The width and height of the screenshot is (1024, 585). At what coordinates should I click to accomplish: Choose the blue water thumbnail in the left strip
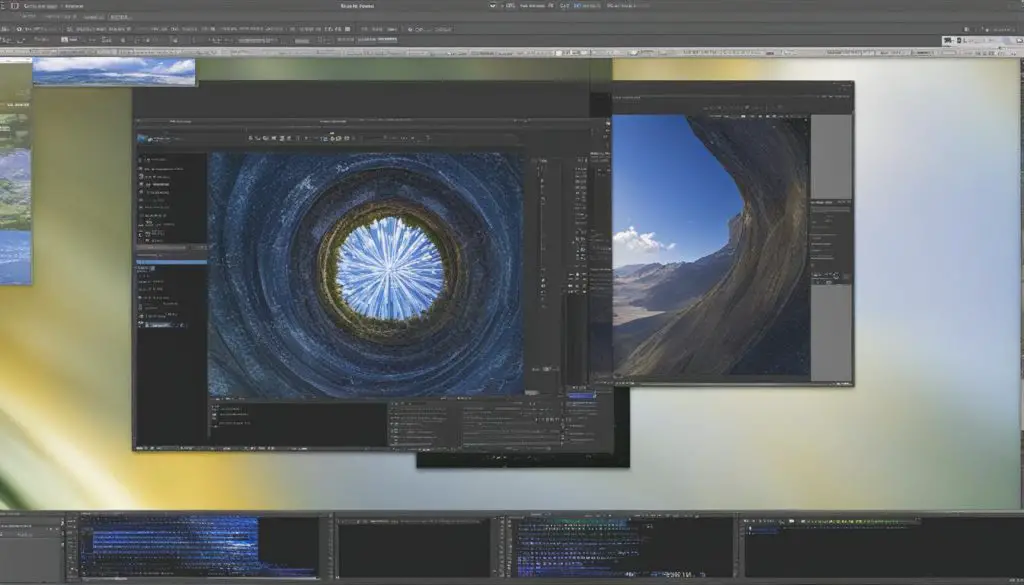pos(15,257)
